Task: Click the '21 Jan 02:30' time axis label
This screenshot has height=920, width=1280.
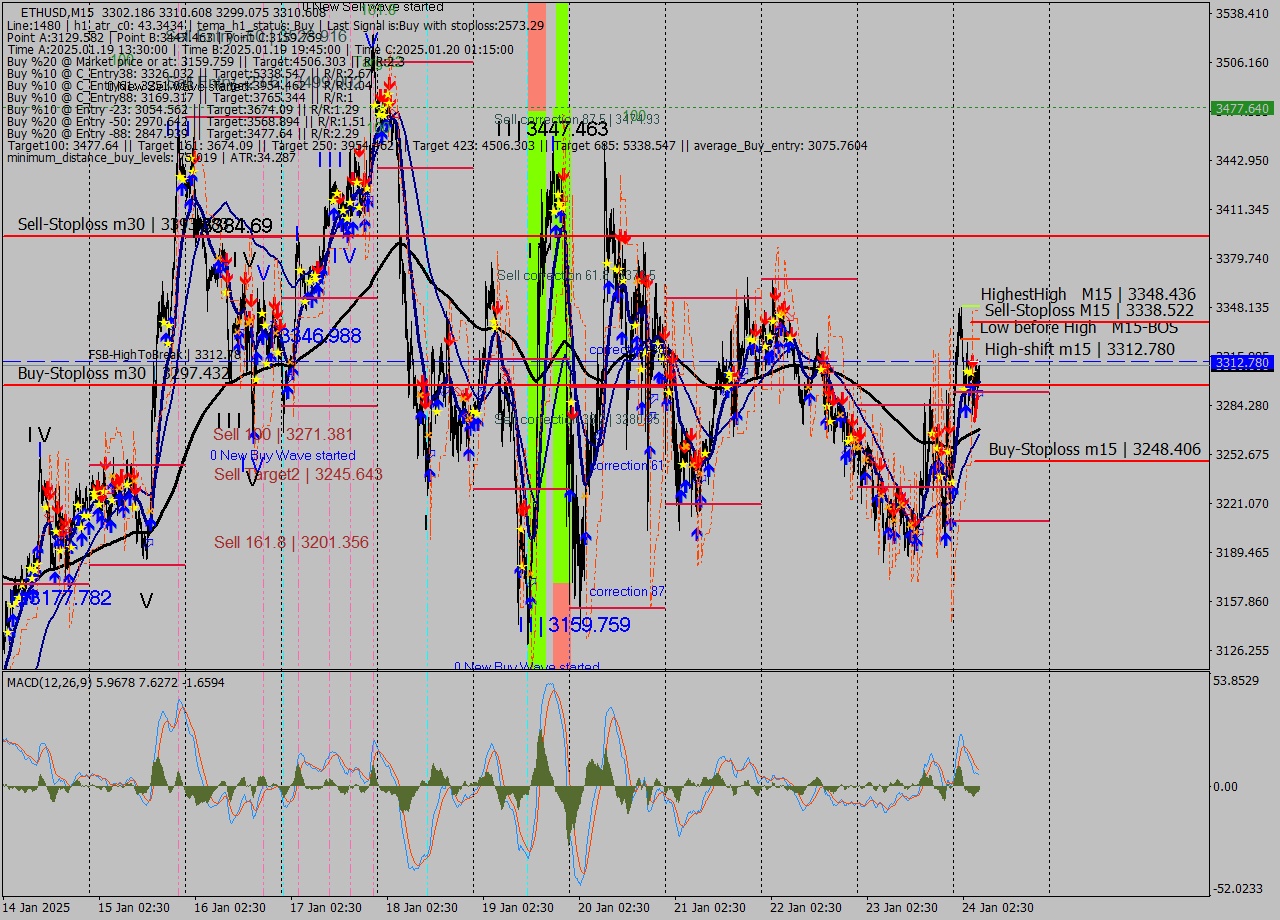Action: pos(710,907)
